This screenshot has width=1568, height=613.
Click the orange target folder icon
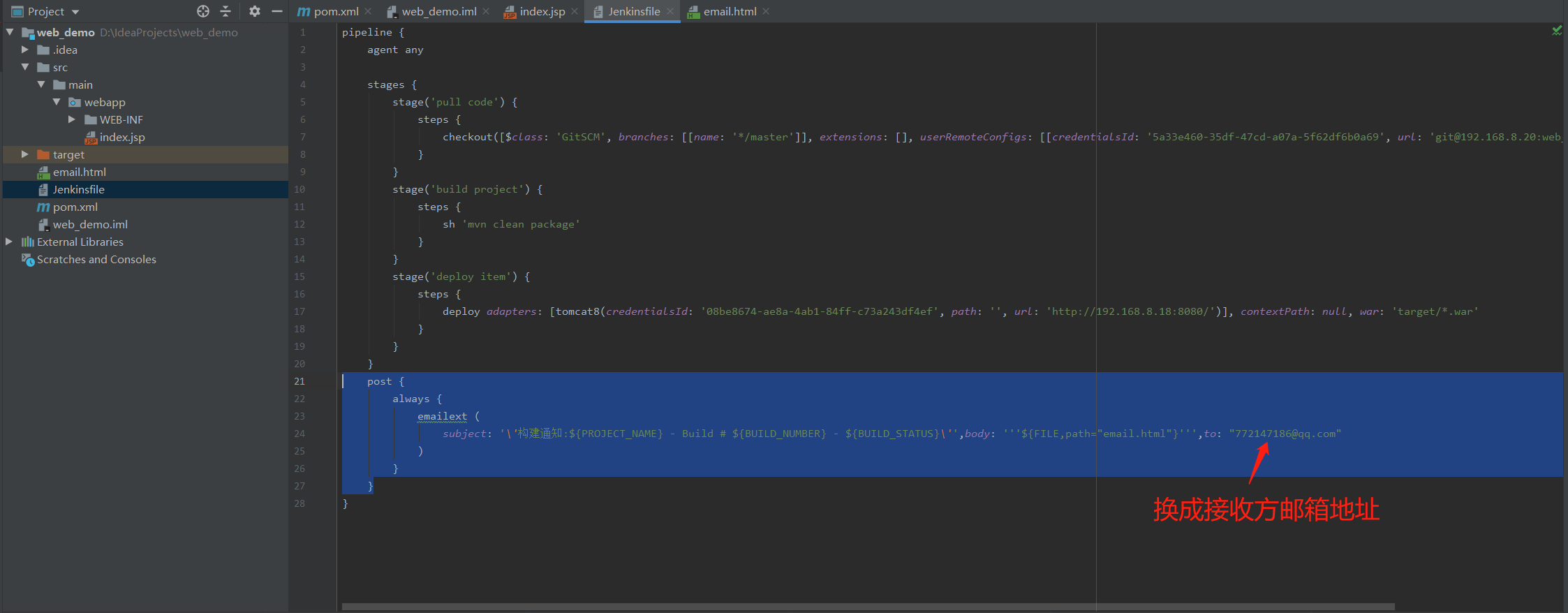[43, 155]
